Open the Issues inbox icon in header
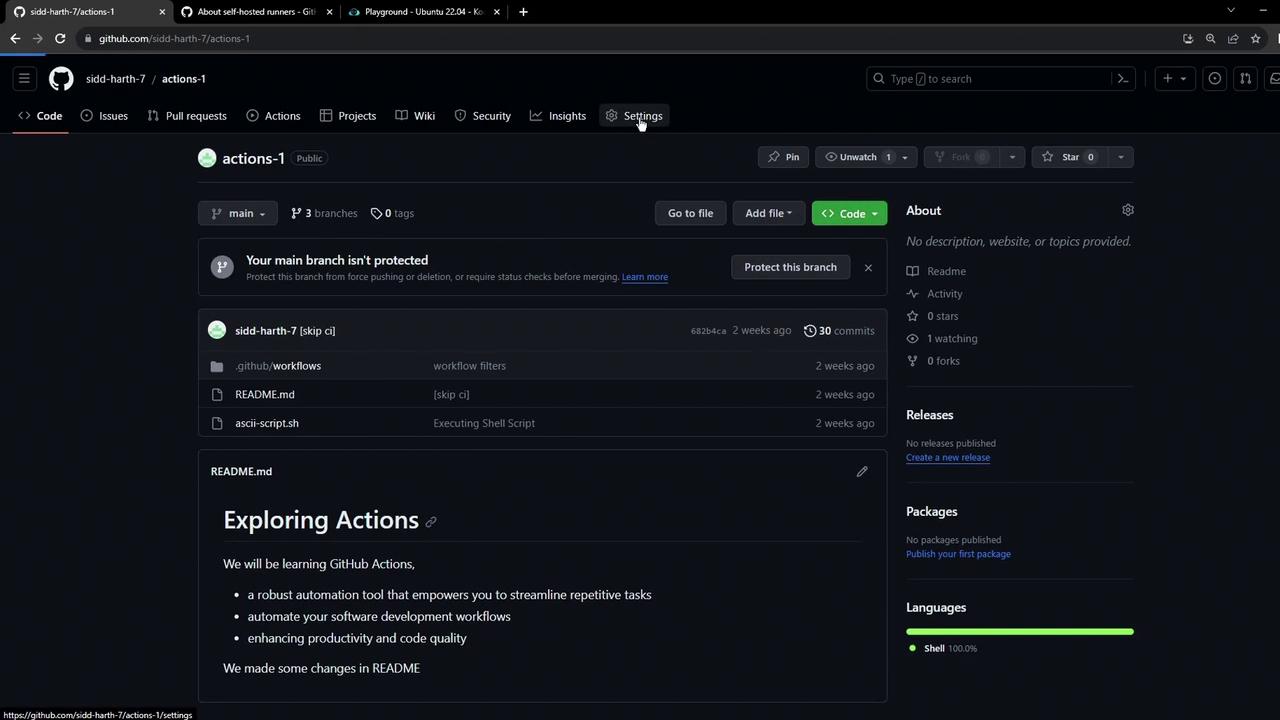1280x720 pixels. click(1214, 79)
